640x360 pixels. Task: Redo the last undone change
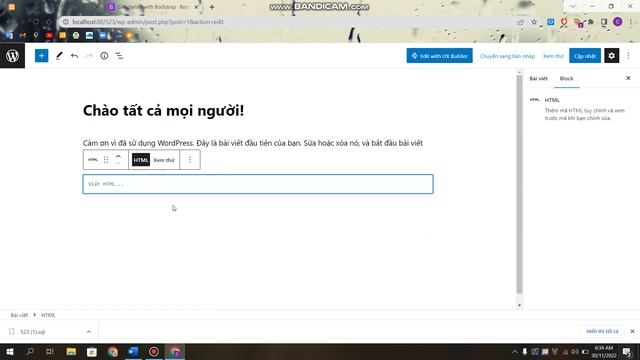click(89, 56)
